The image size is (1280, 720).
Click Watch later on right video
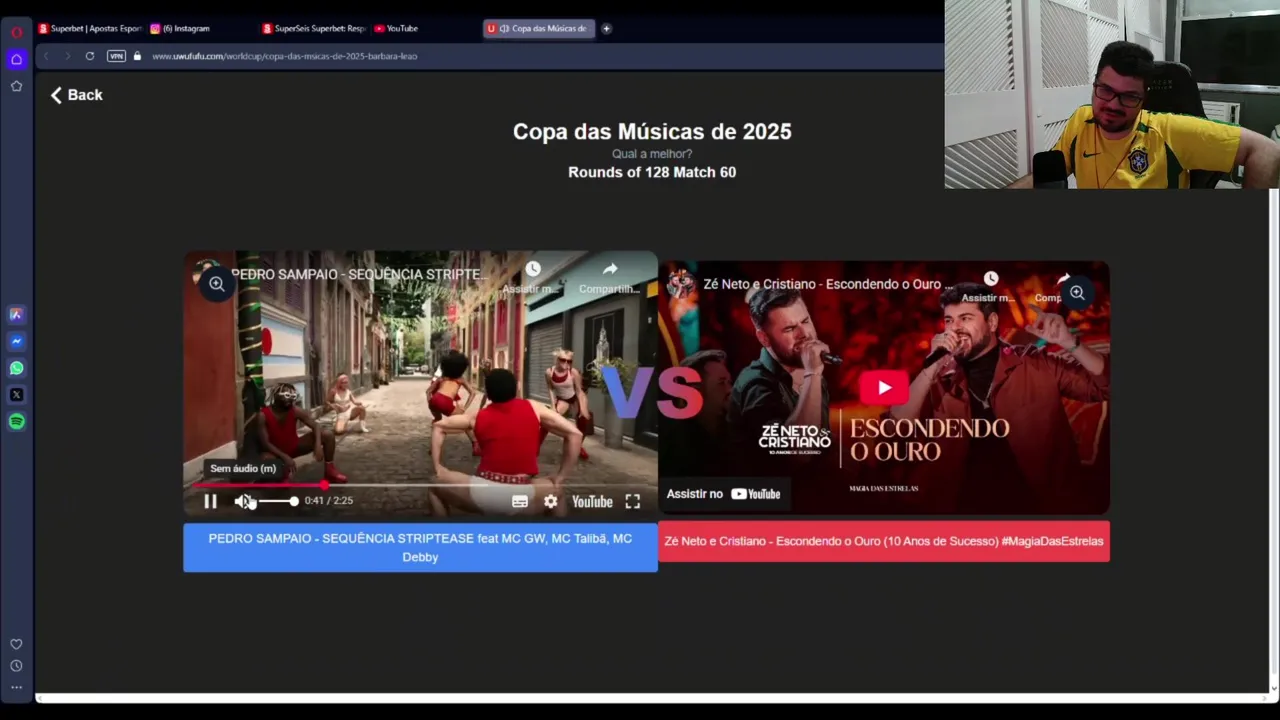click(990, 286)
